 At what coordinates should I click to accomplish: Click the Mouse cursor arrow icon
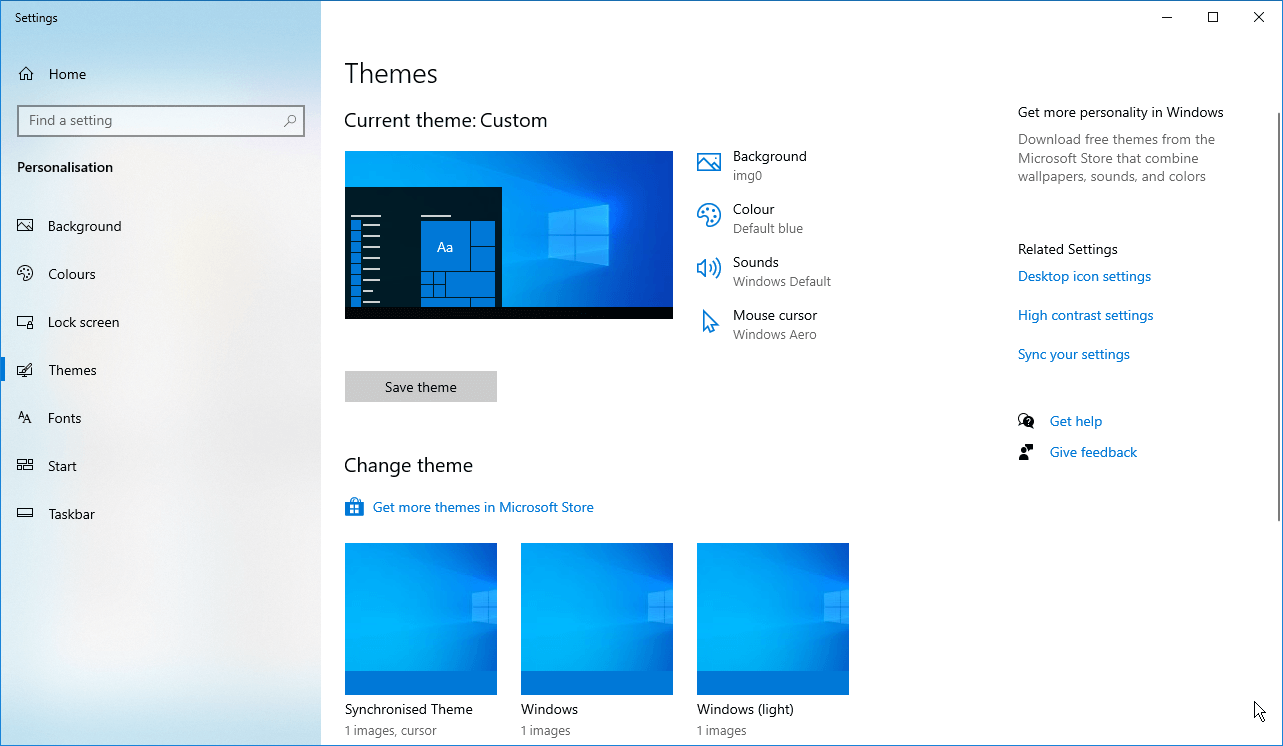click(709, 322)
